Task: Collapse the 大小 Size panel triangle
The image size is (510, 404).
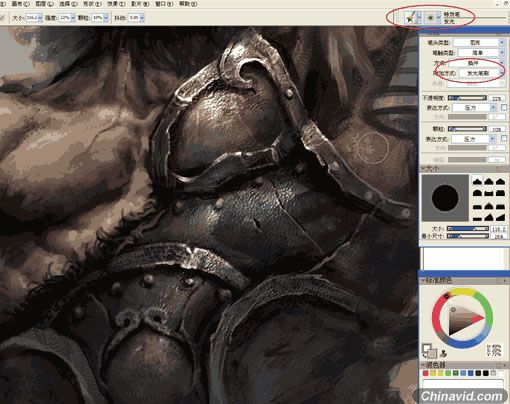Action: (423, 169)
